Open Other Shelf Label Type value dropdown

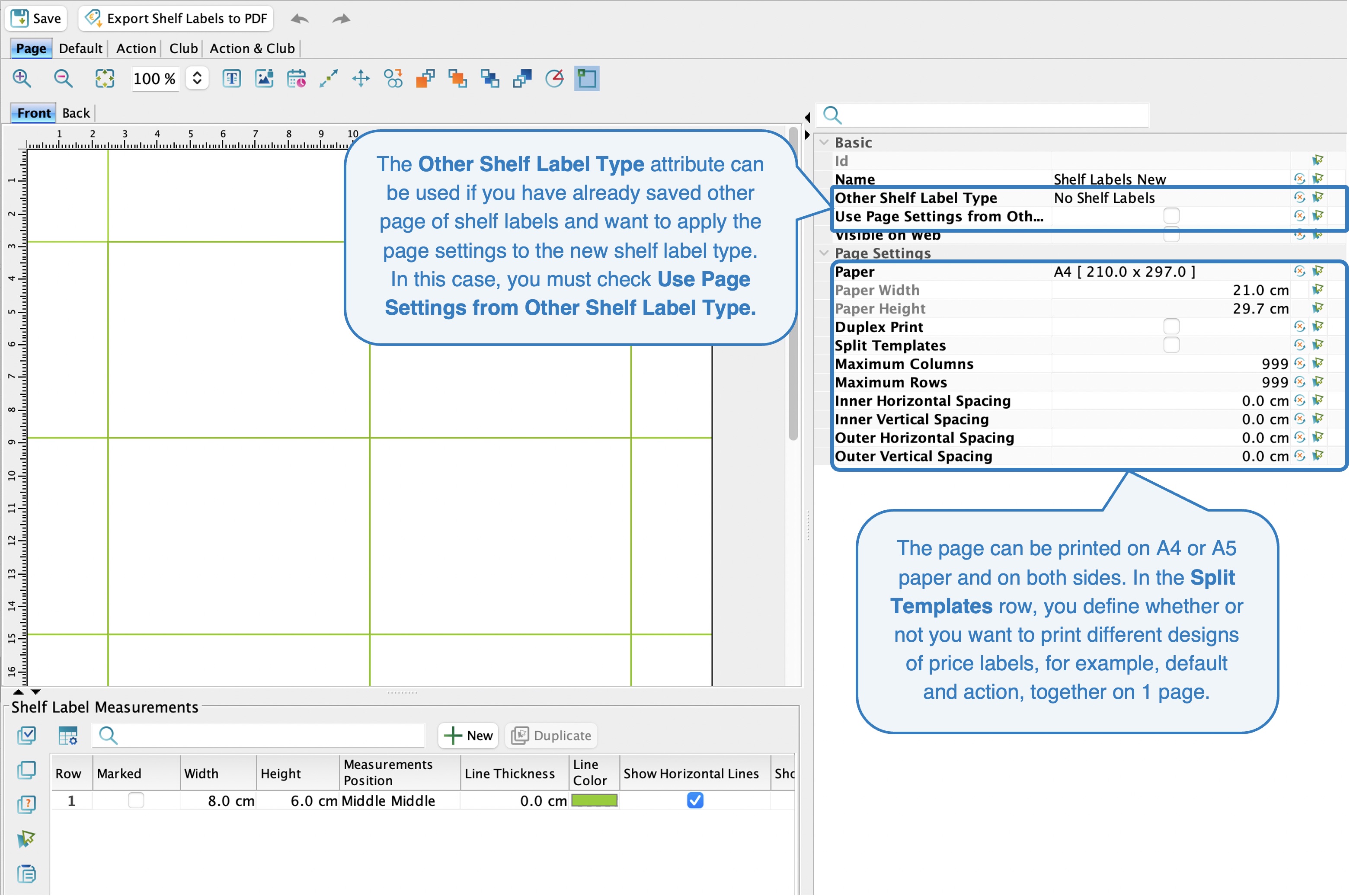[x=1171, y=198]
